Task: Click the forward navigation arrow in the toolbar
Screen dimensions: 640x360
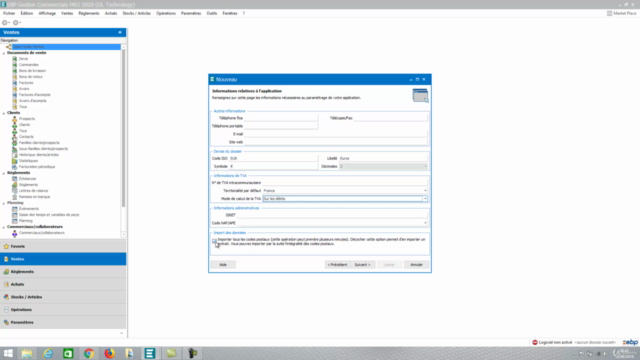Action: coord(16,23)
